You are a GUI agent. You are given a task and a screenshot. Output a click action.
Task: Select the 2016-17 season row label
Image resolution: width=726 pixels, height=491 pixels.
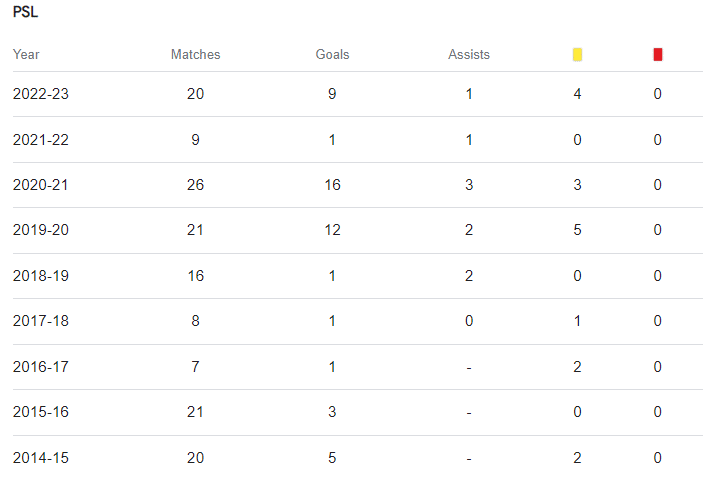point(41,367)
